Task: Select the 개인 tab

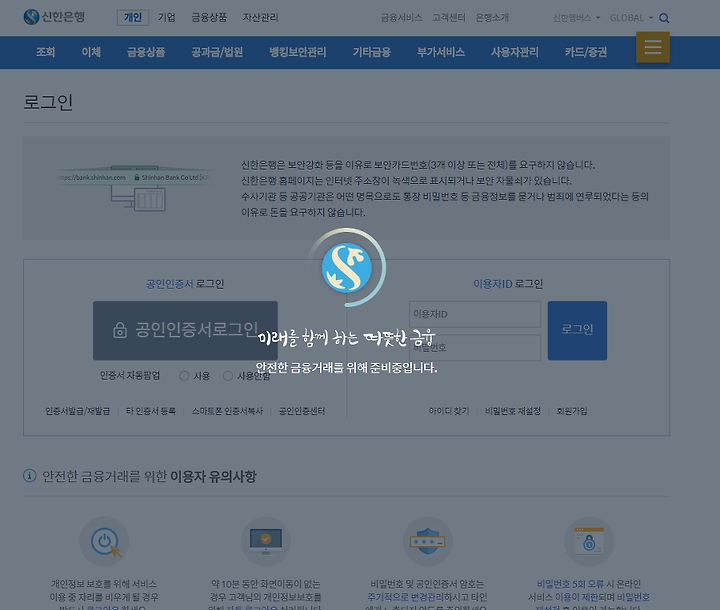Action: [x=133, y=17]
